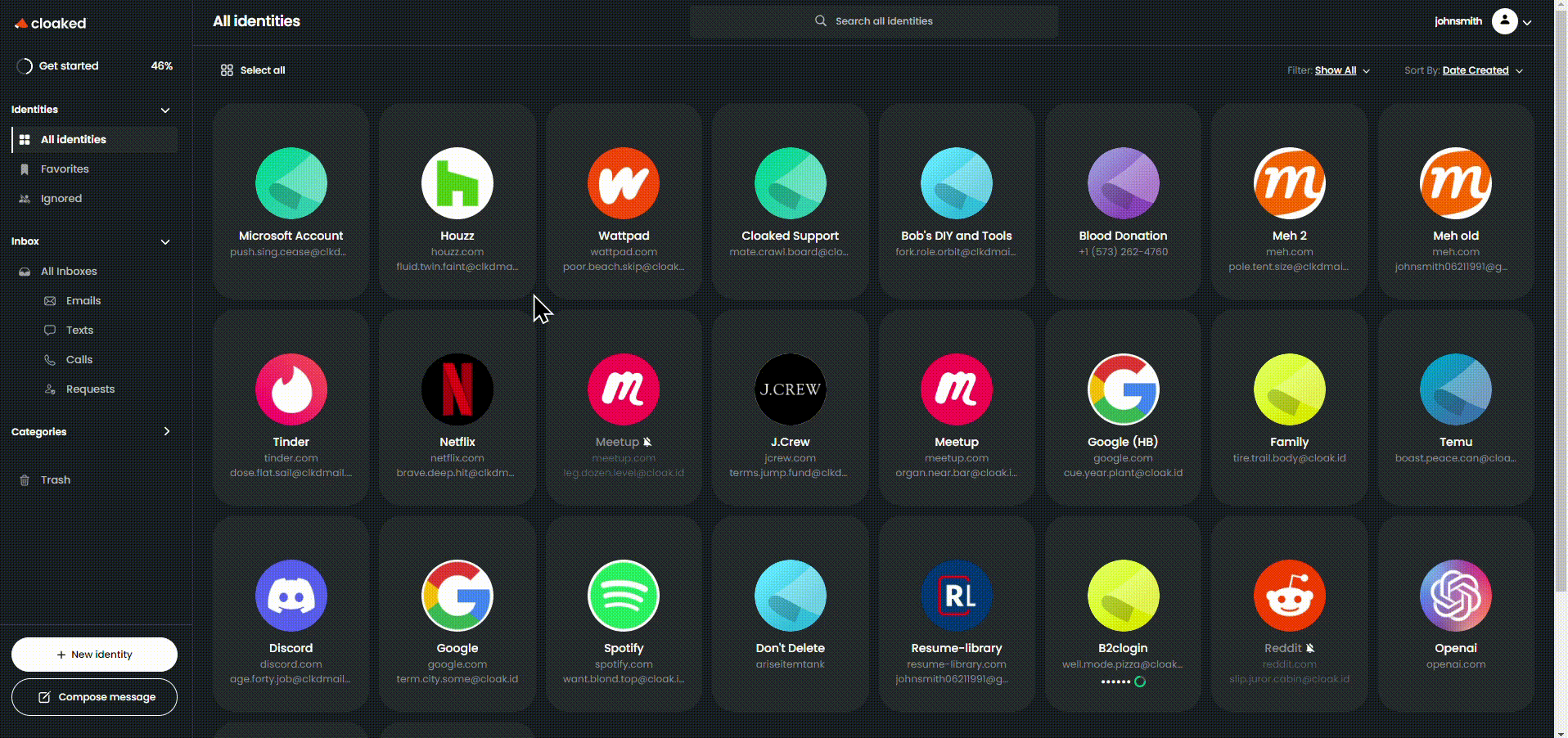Open the Microsoft Account identity icon
Viewport: 1568px width, 738px height.
291,183
